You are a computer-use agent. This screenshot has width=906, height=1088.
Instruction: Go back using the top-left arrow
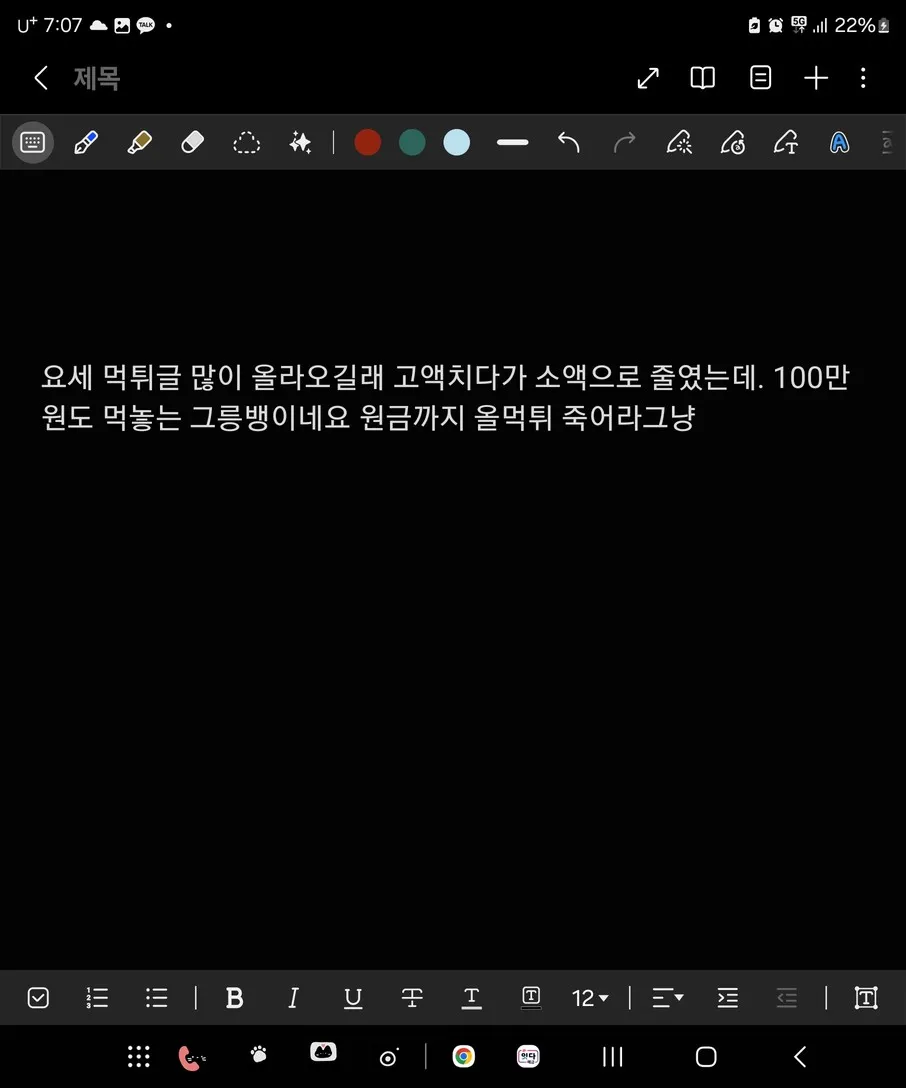pos(41,78)
